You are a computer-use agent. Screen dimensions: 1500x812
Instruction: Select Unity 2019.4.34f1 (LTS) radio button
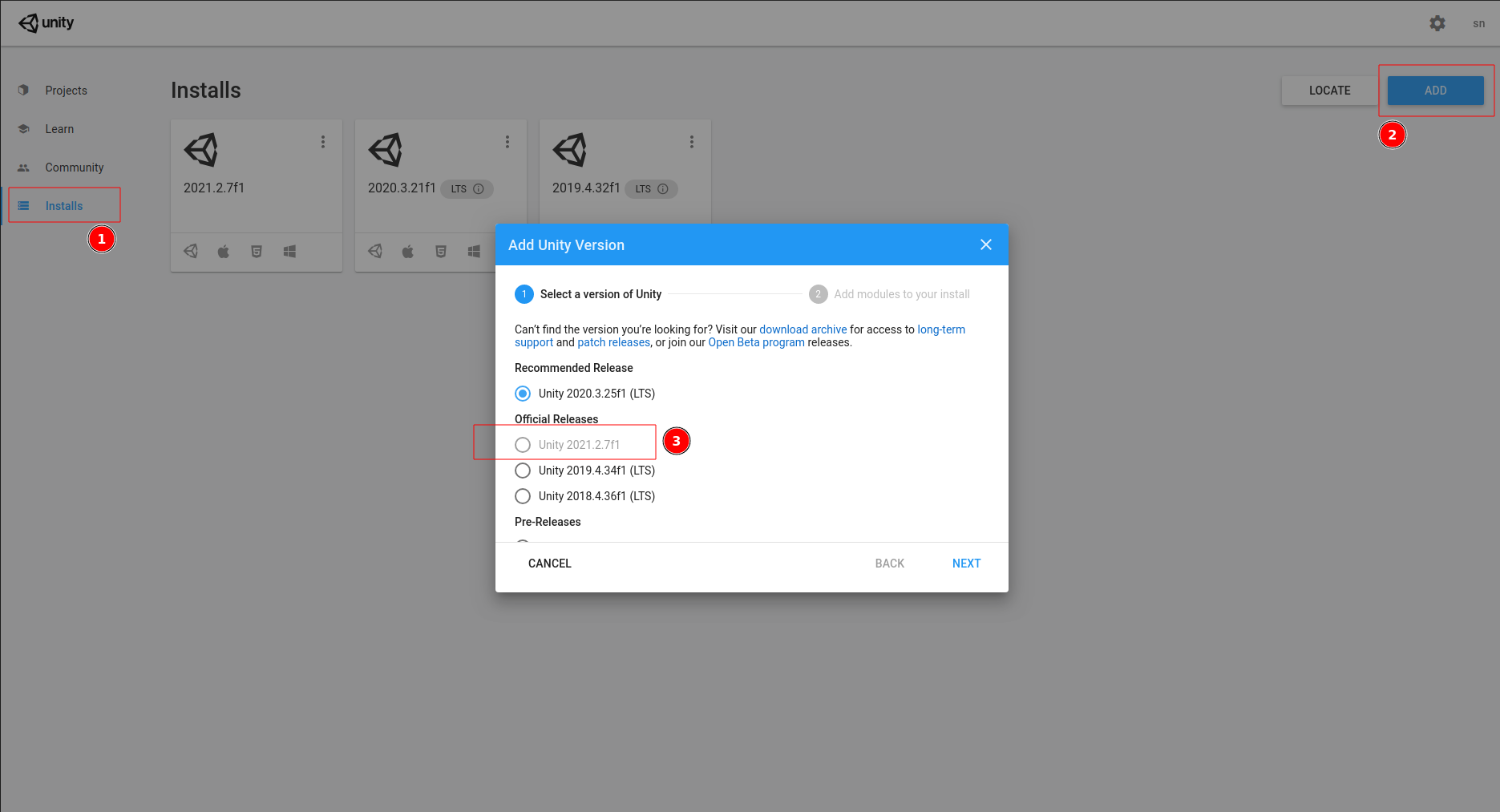523,471
